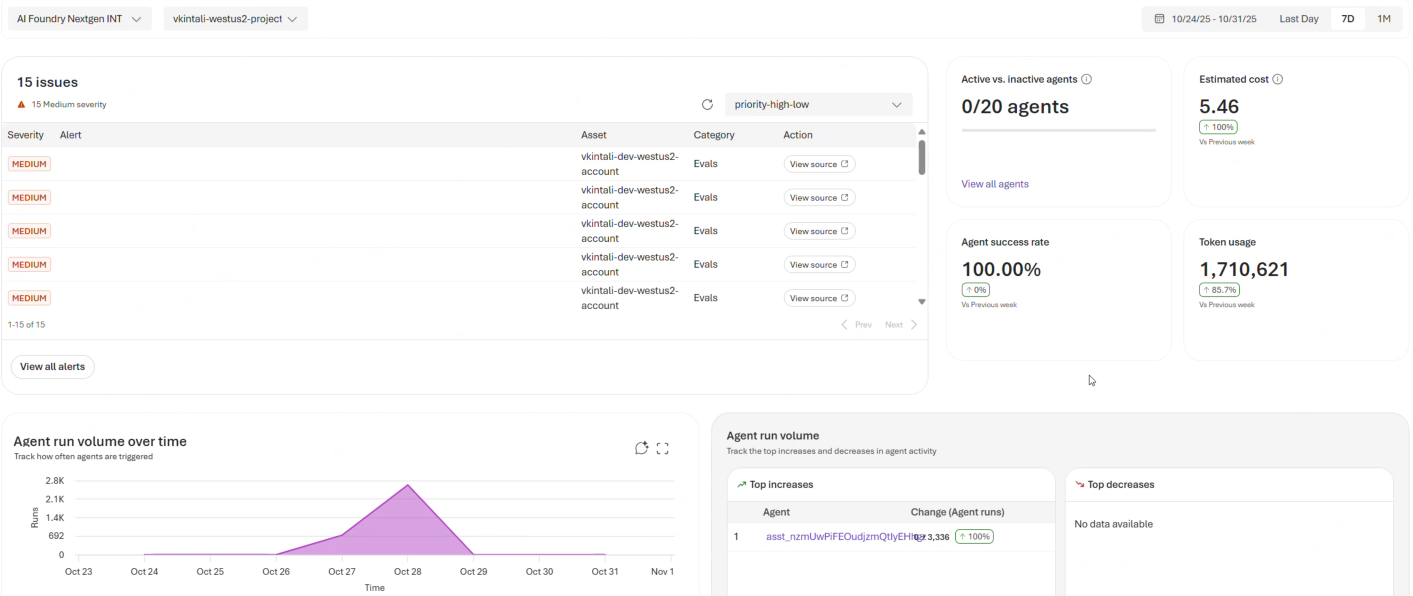Click View all alerts button
Viewport: 1413px width, 596px height.
coord(52,366)
